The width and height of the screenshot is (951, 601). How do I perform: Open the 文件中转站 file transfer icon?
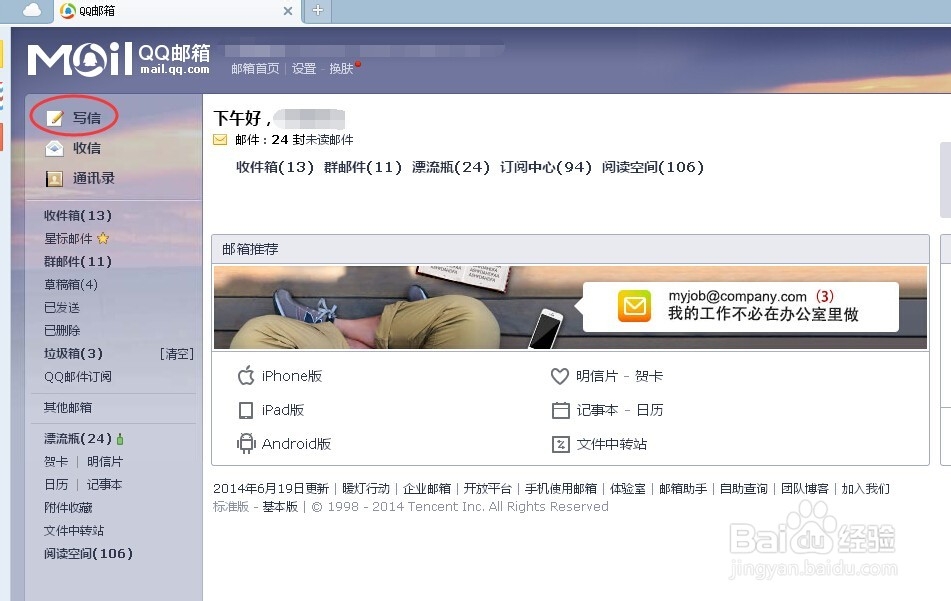(x=560, y=444)
